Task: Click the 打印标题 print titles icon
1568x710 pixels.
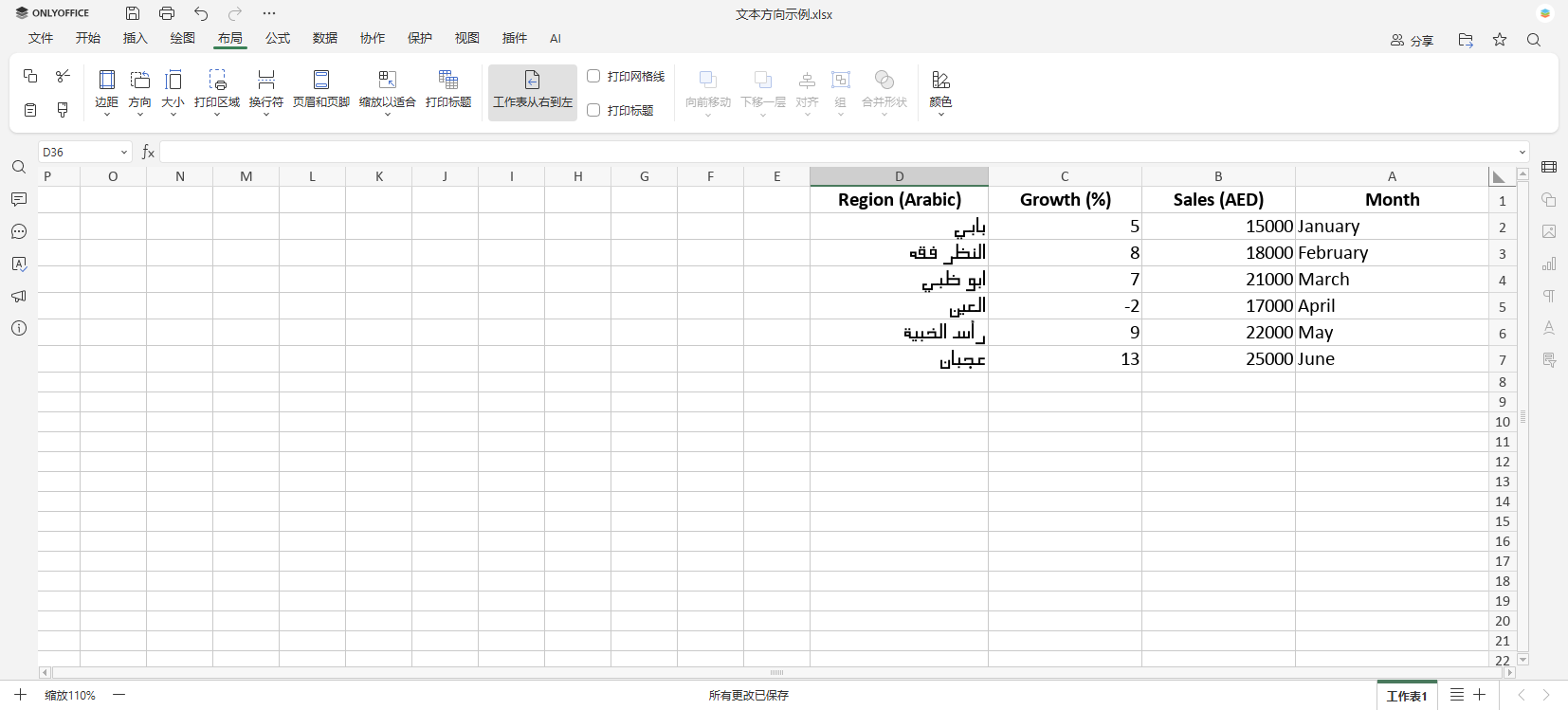Action: [x=448, y=90]
